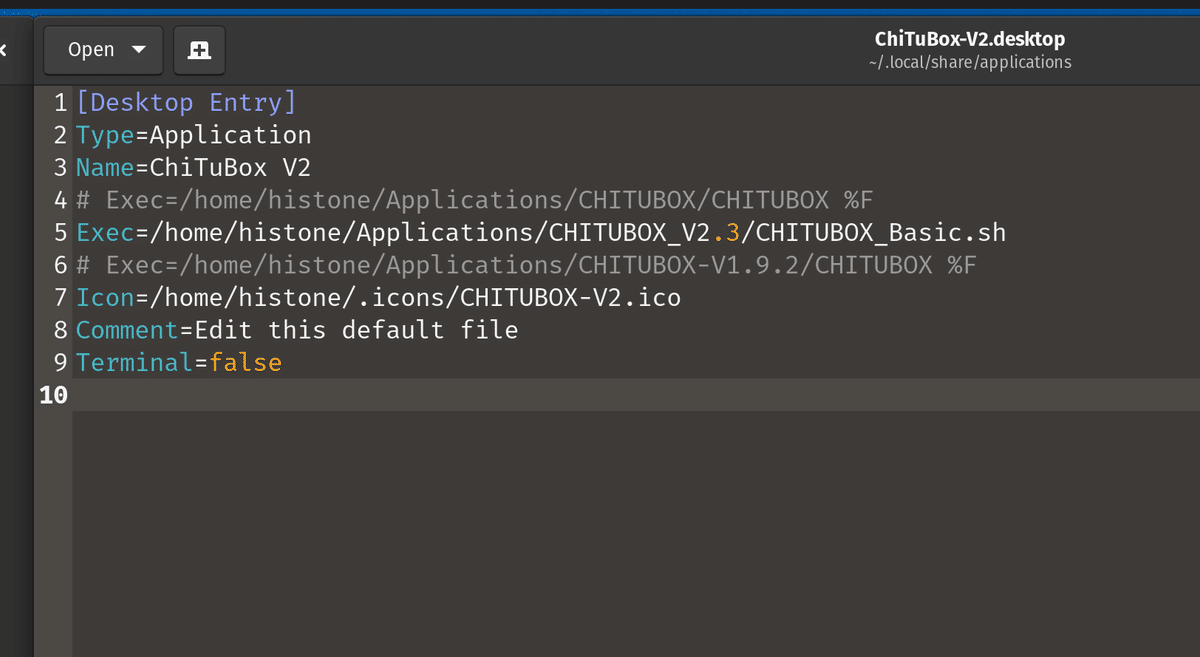Click the Terminal=false line

tap(179, 363)
